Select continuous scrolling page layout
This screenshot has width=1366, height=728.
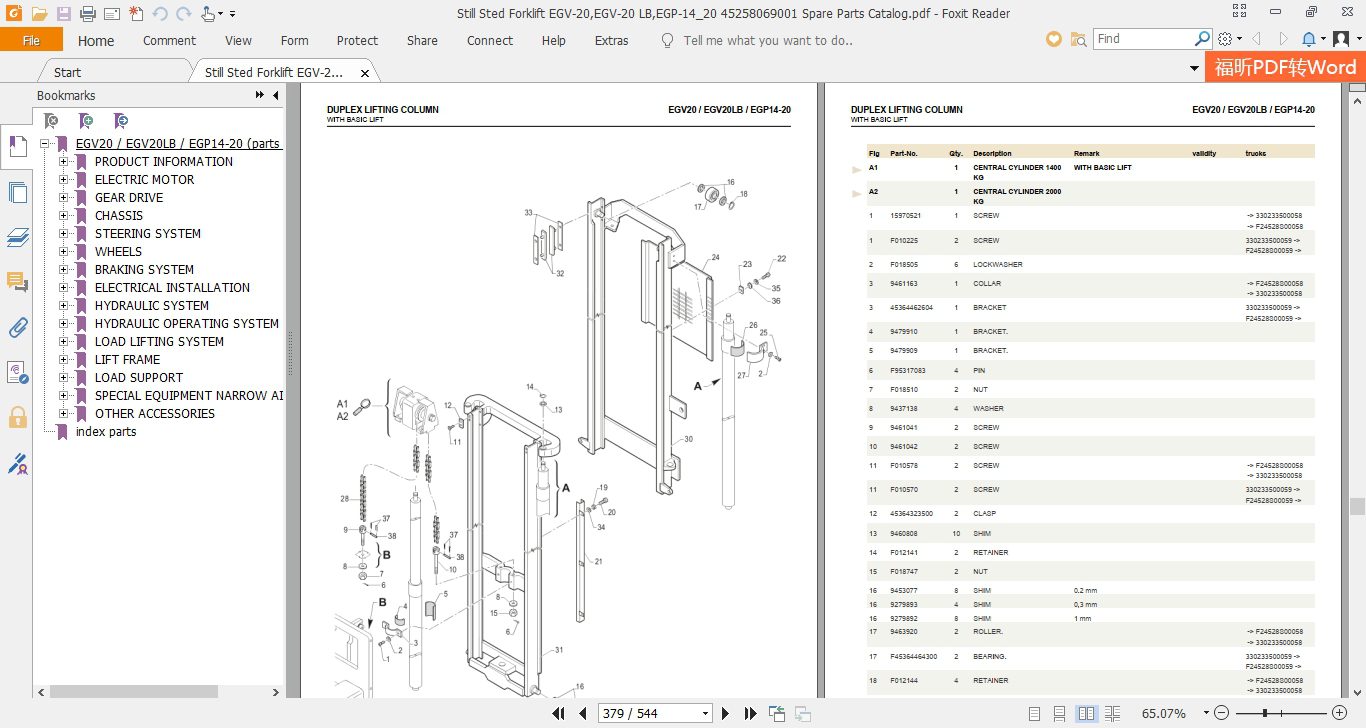[x=1059, y=713]
